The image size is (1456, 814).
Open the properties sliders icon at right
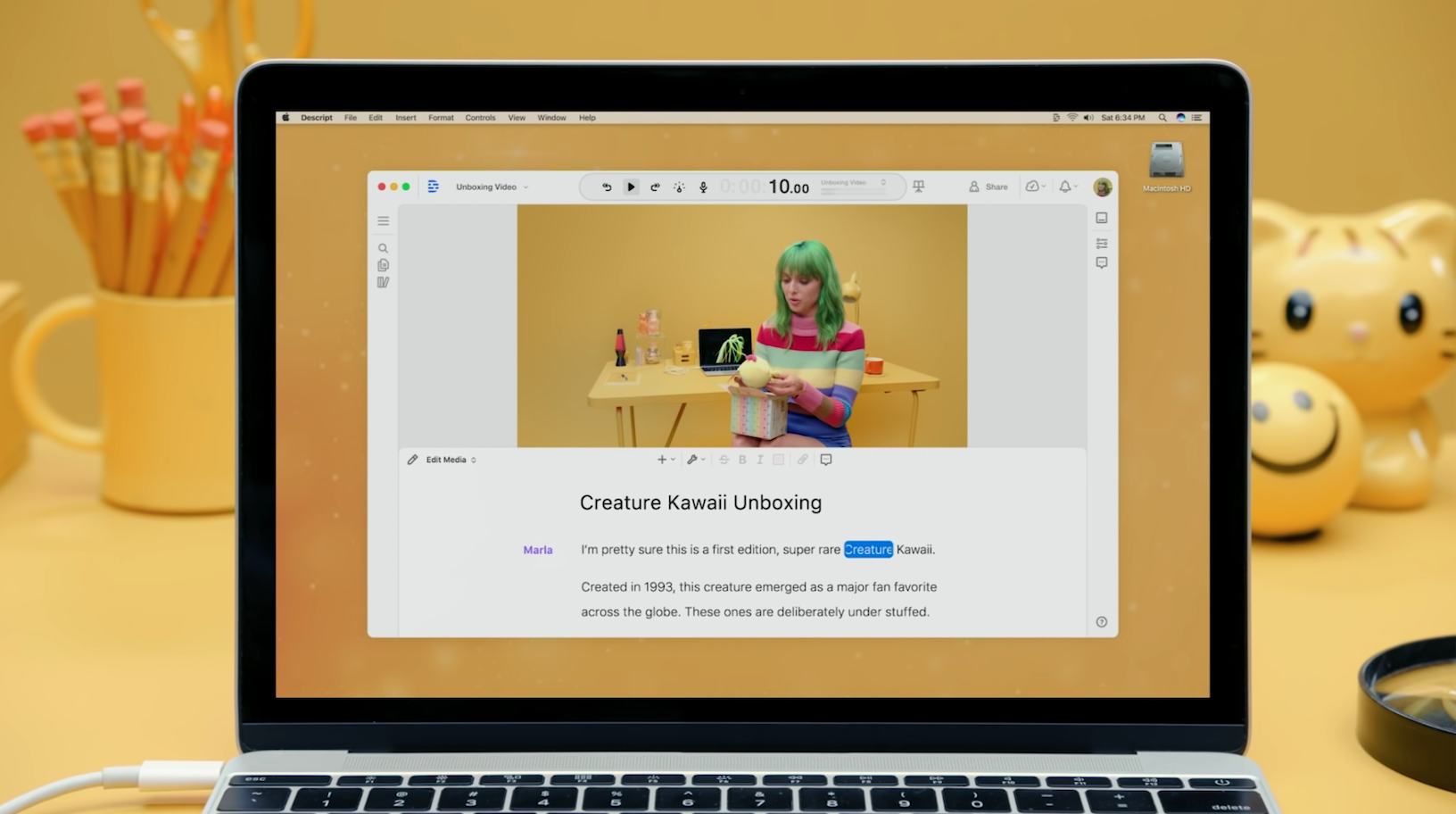[1102, 243]
